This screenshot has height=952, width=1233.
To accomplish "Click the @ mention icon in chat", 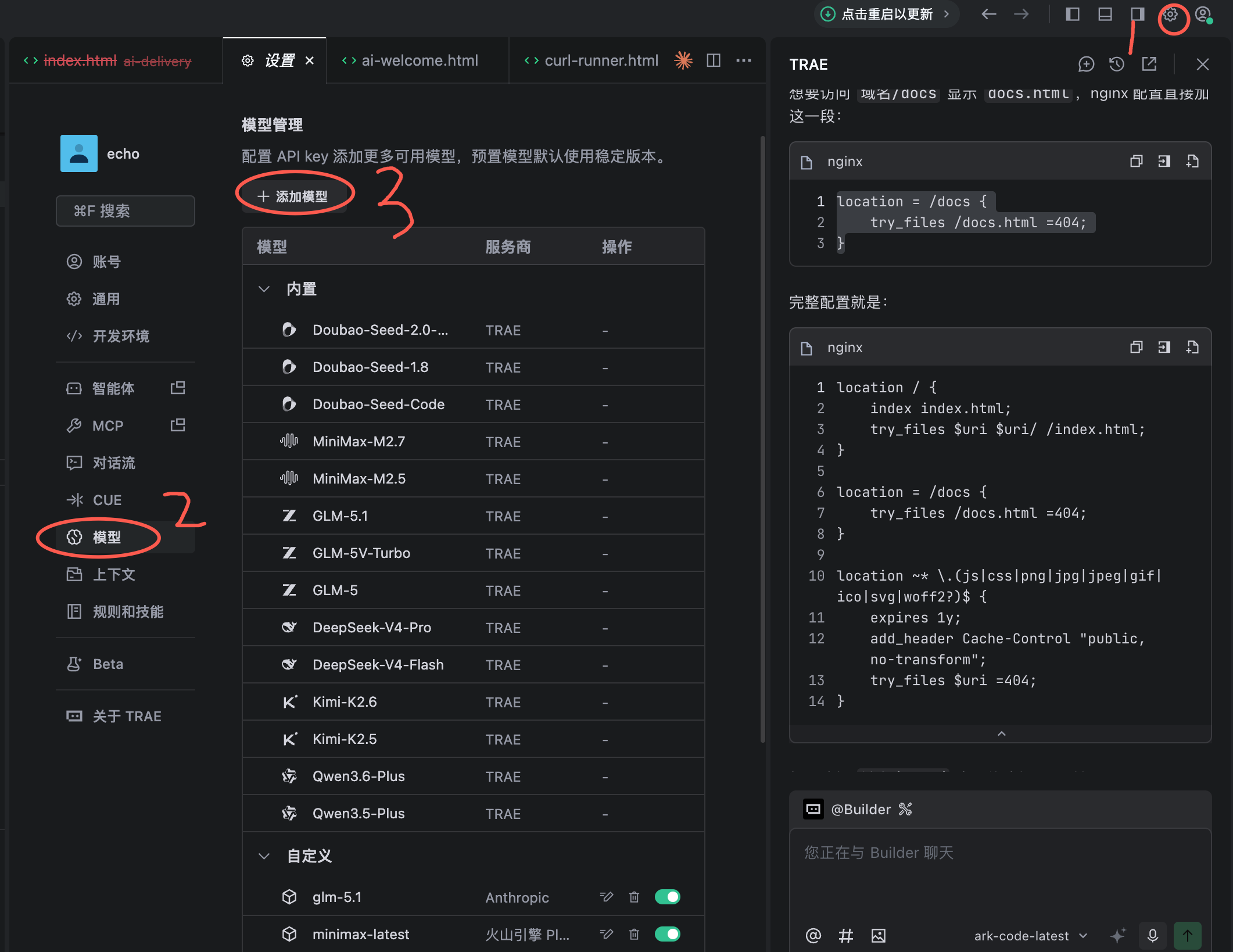I will (813, 935).
